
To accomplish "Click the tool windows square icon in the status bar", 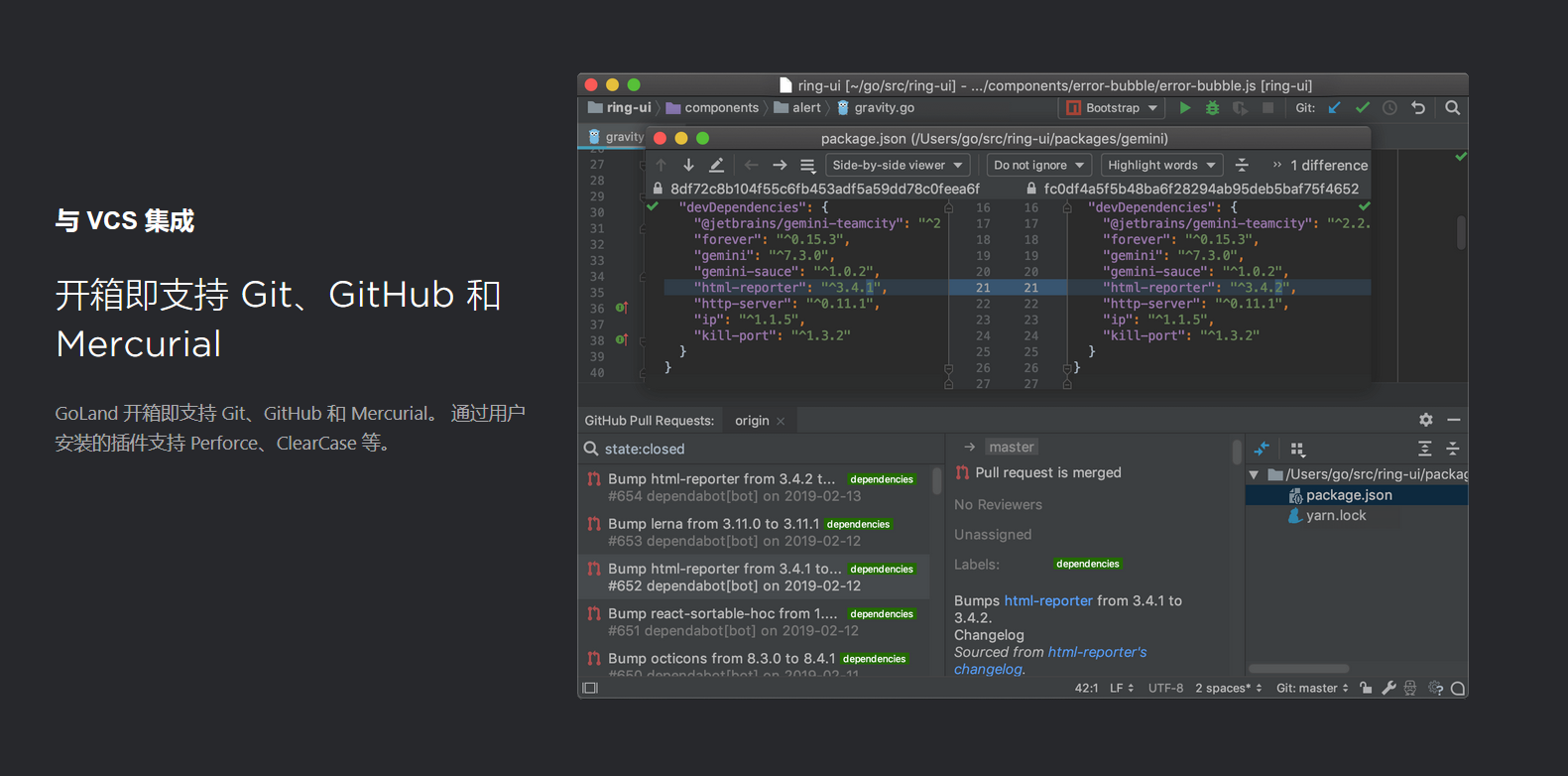I will click(x=590, y=688).
